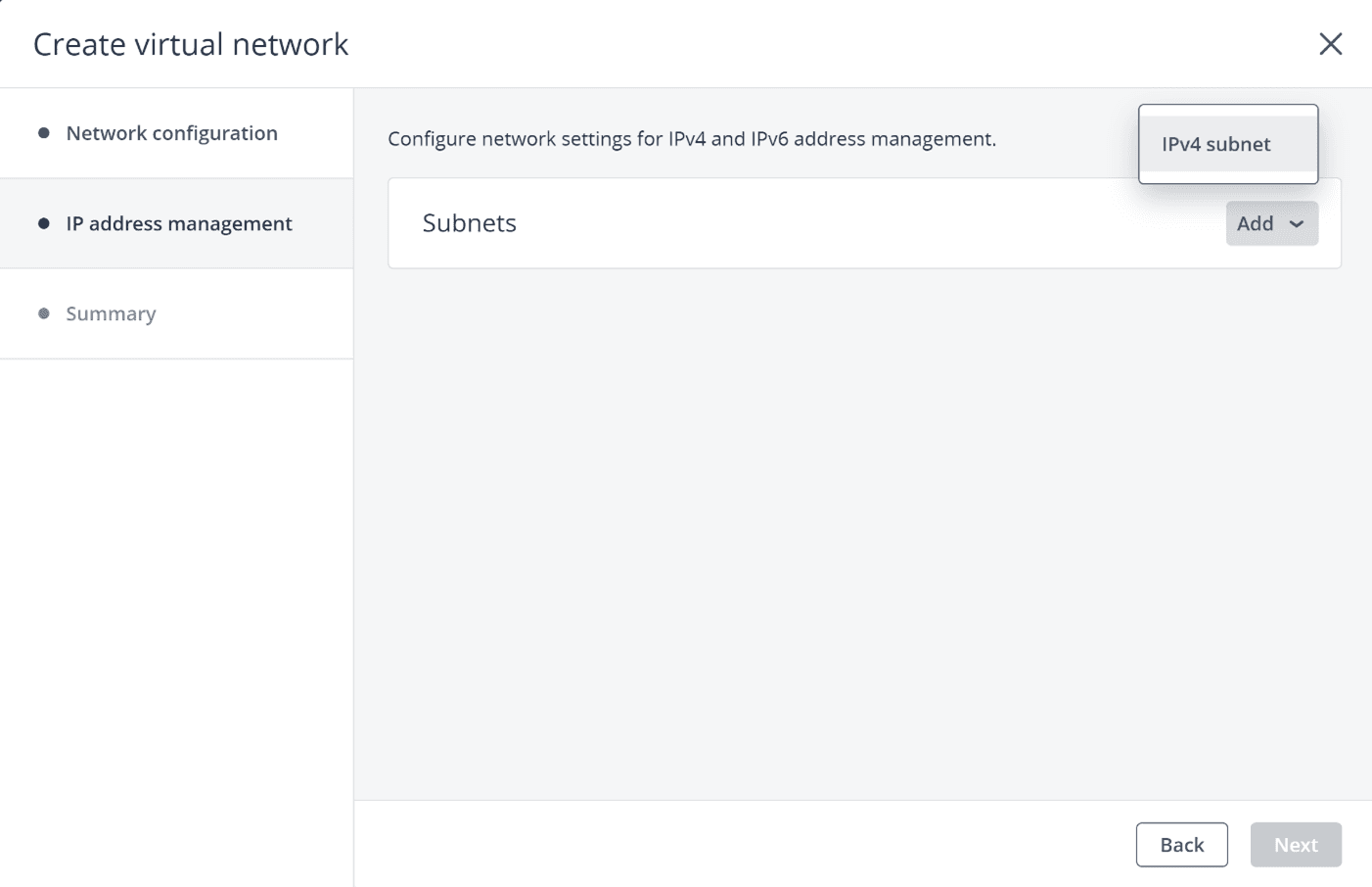Close the Create virtual network dialog
This screenshot has width=1372, height=887.
click(1330, 44)
